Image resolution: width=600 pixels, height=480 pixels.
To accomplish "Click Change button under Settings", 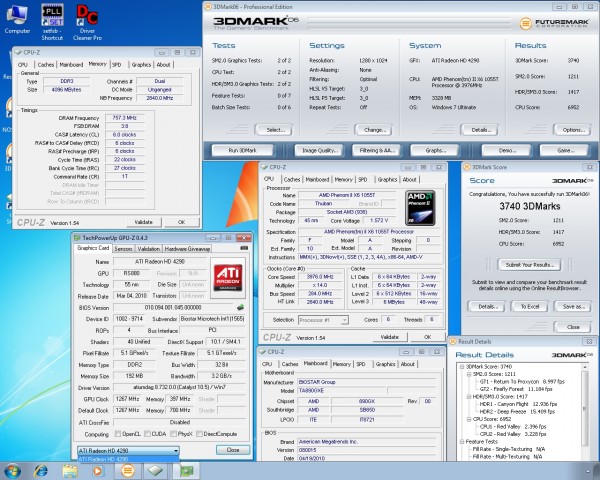I will (373, 130).
